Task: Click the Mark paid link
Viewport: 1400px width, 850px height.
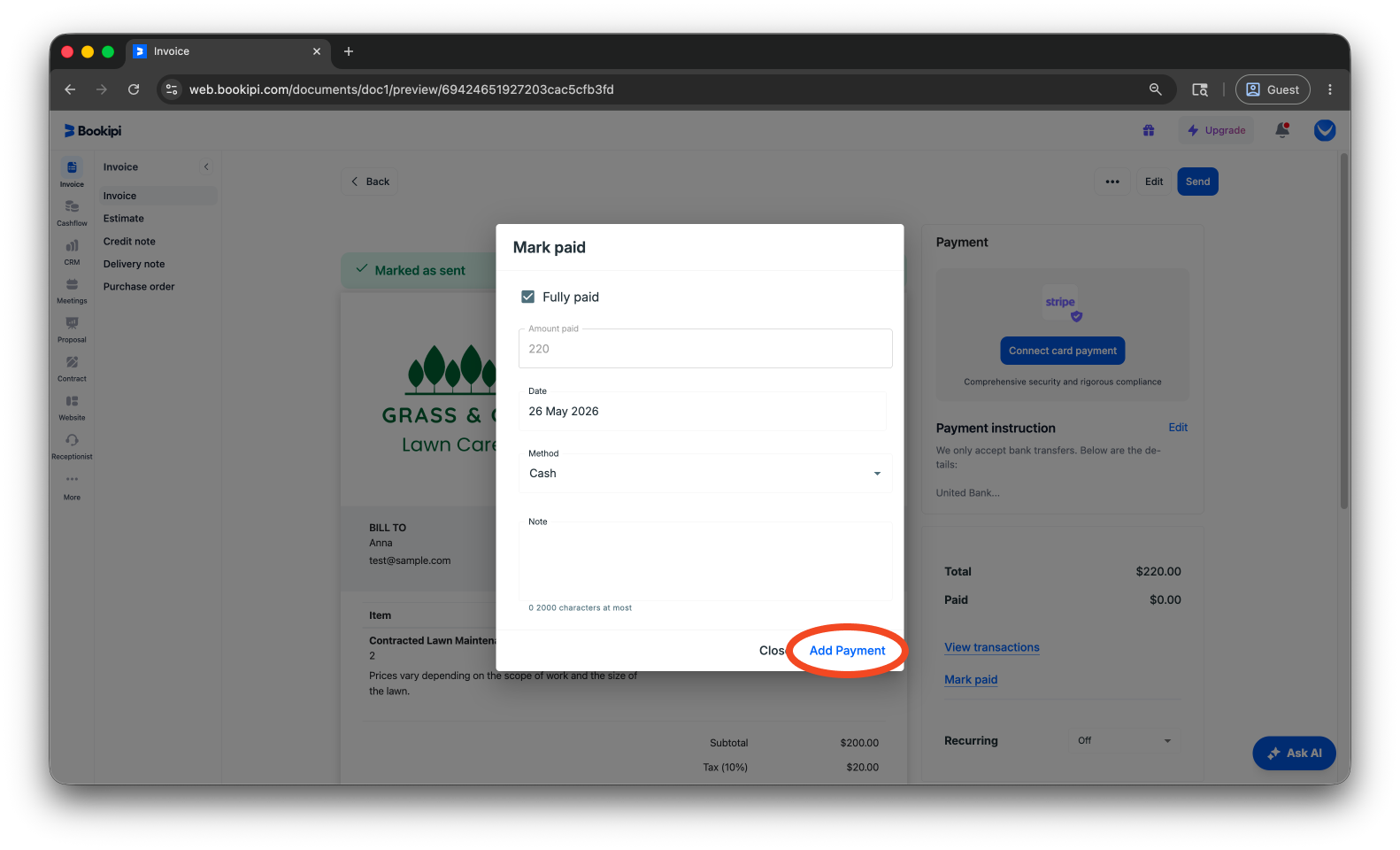Action: (x=971, y=679)
